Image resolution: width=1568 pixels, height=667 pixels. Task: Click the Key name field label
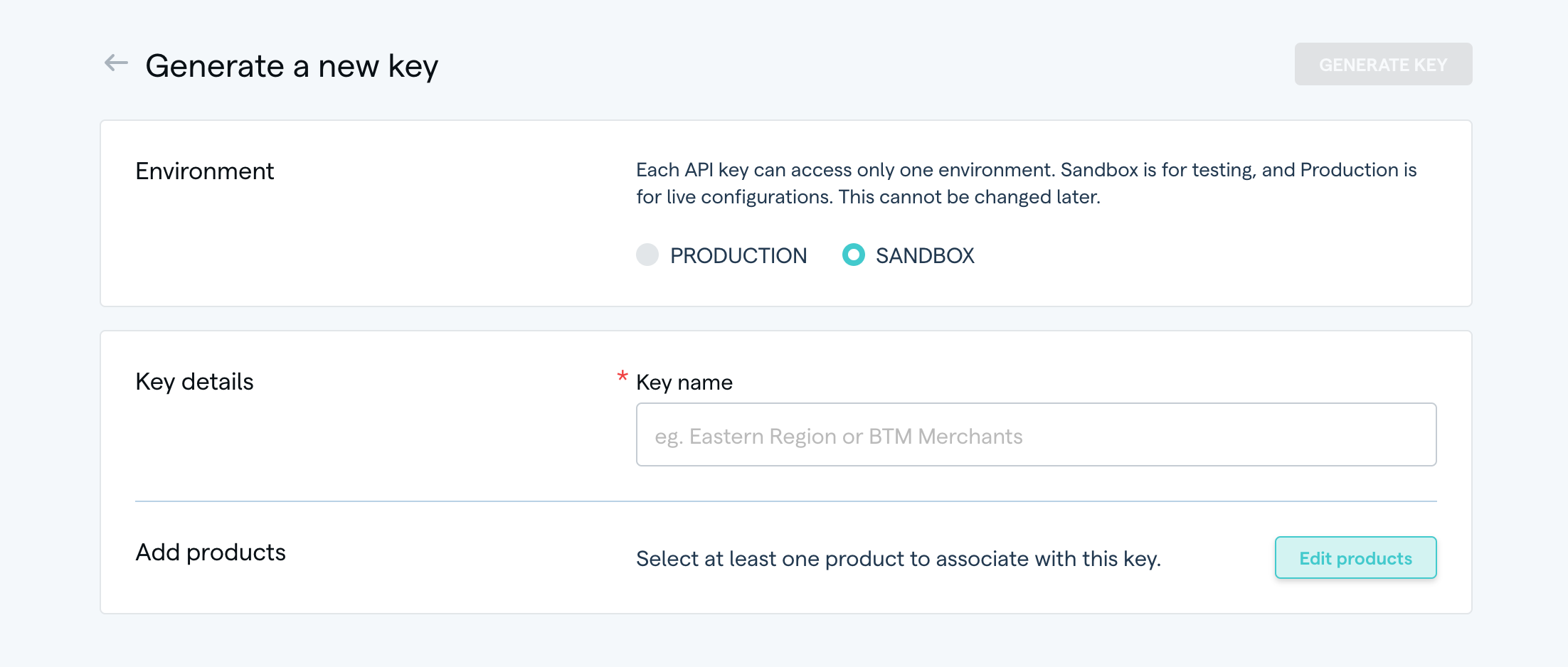(x=684, y=383)
